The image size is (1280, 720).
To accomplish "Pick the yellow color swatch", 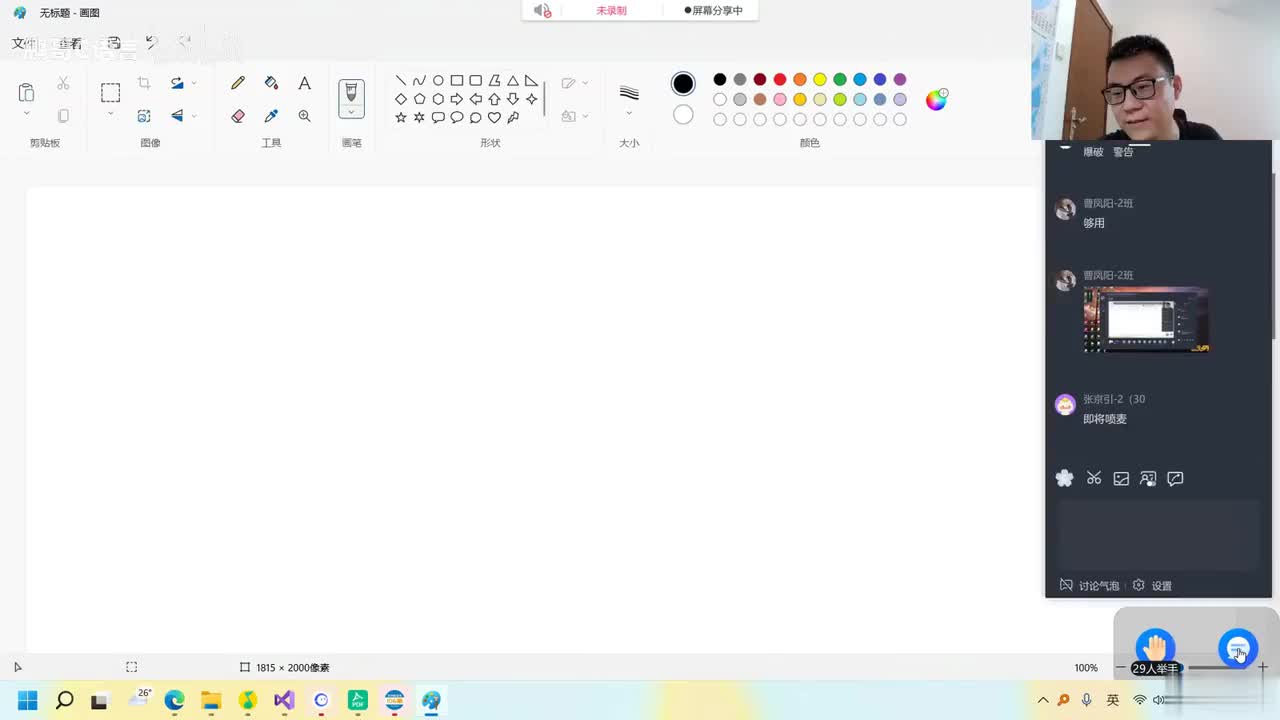I will 820,79.
